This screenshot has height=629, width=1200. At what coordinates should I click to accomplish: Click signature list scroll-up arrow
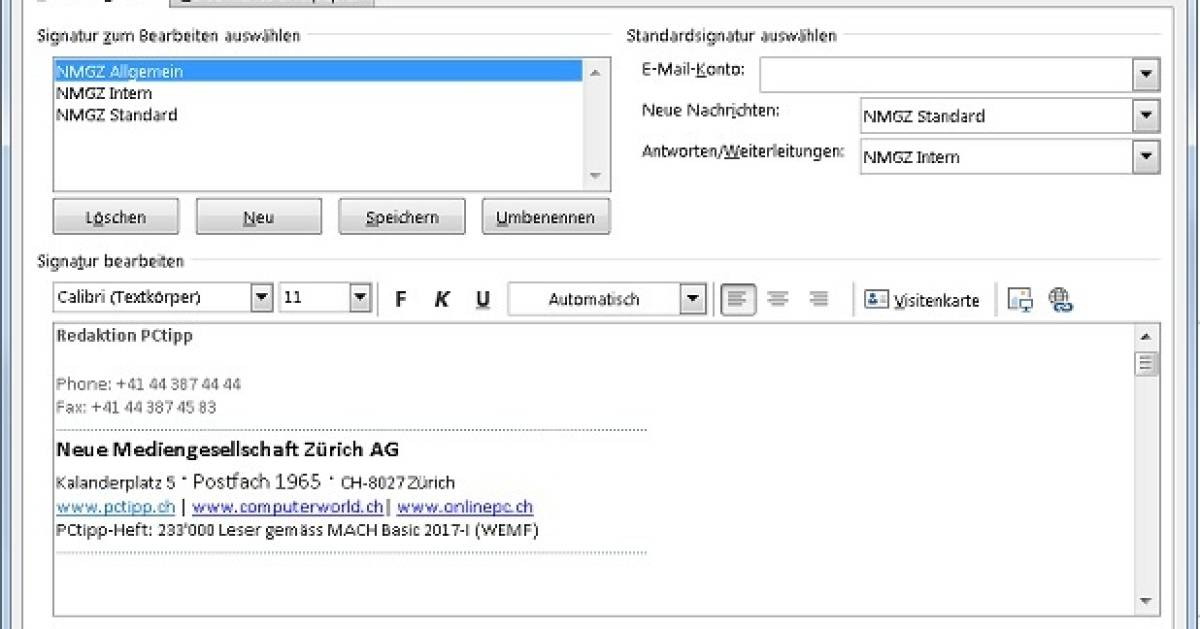[x=596, y=72]
